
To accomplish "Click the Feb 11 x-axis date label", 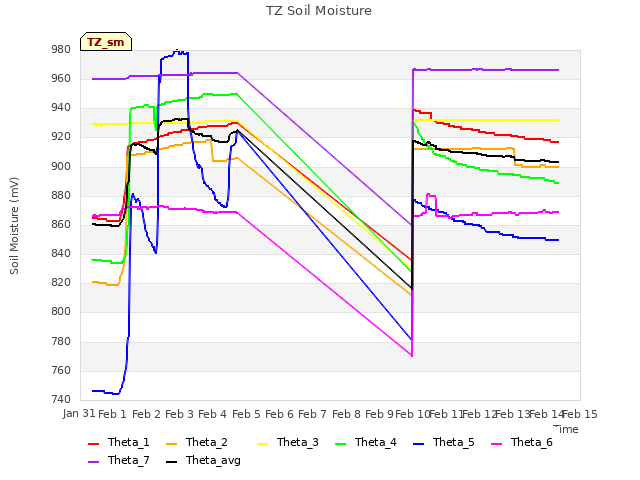I will pos(446,414).
